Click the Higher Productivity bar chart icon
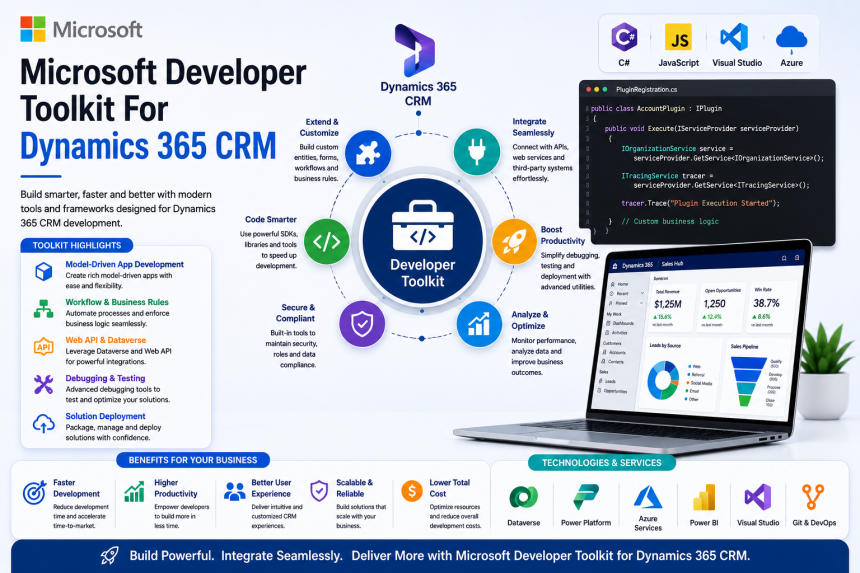 tap(134, 491)
